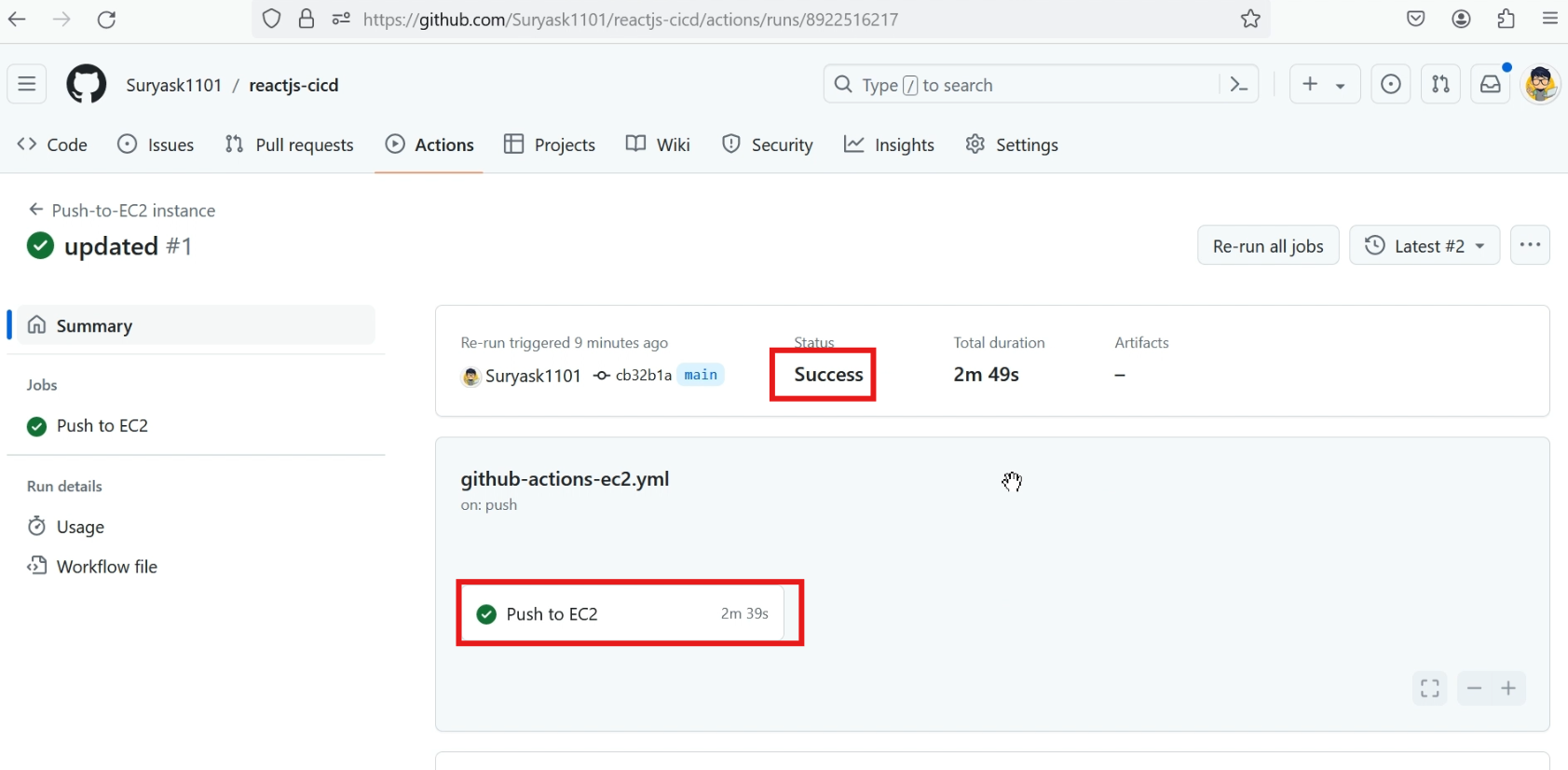This screenshot has width=1568, height=770.
Task: Open the Insights tab
Action: pos(889,144)
